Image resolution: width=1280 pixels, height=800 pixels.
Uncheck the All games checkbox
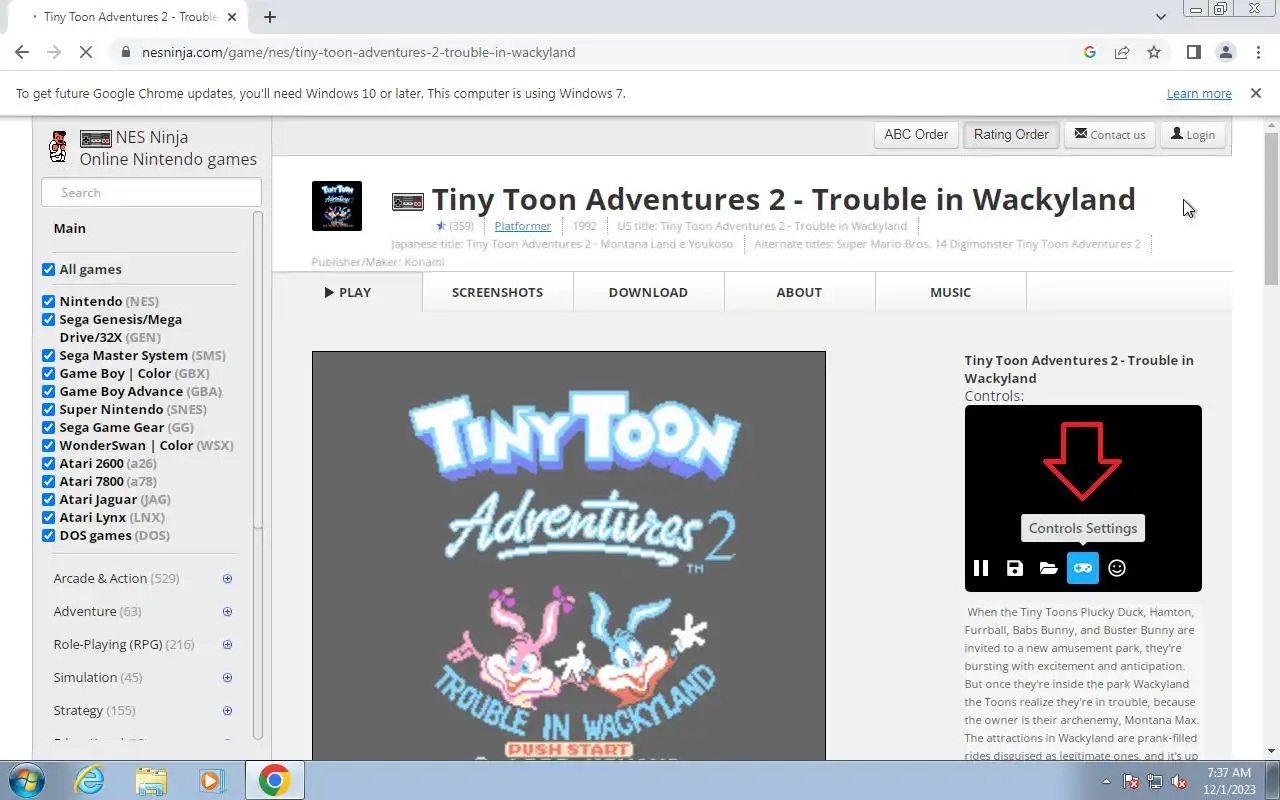[48, 269]
